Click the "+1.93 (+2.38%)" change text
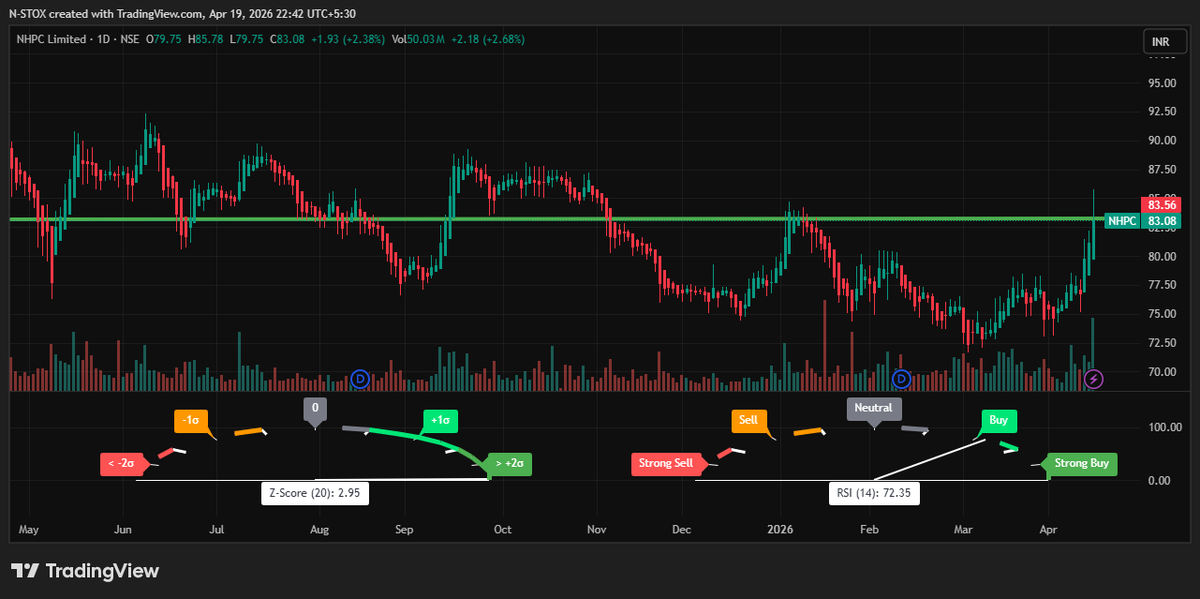This screenshot has width=1200, height=599. (349, 39)
